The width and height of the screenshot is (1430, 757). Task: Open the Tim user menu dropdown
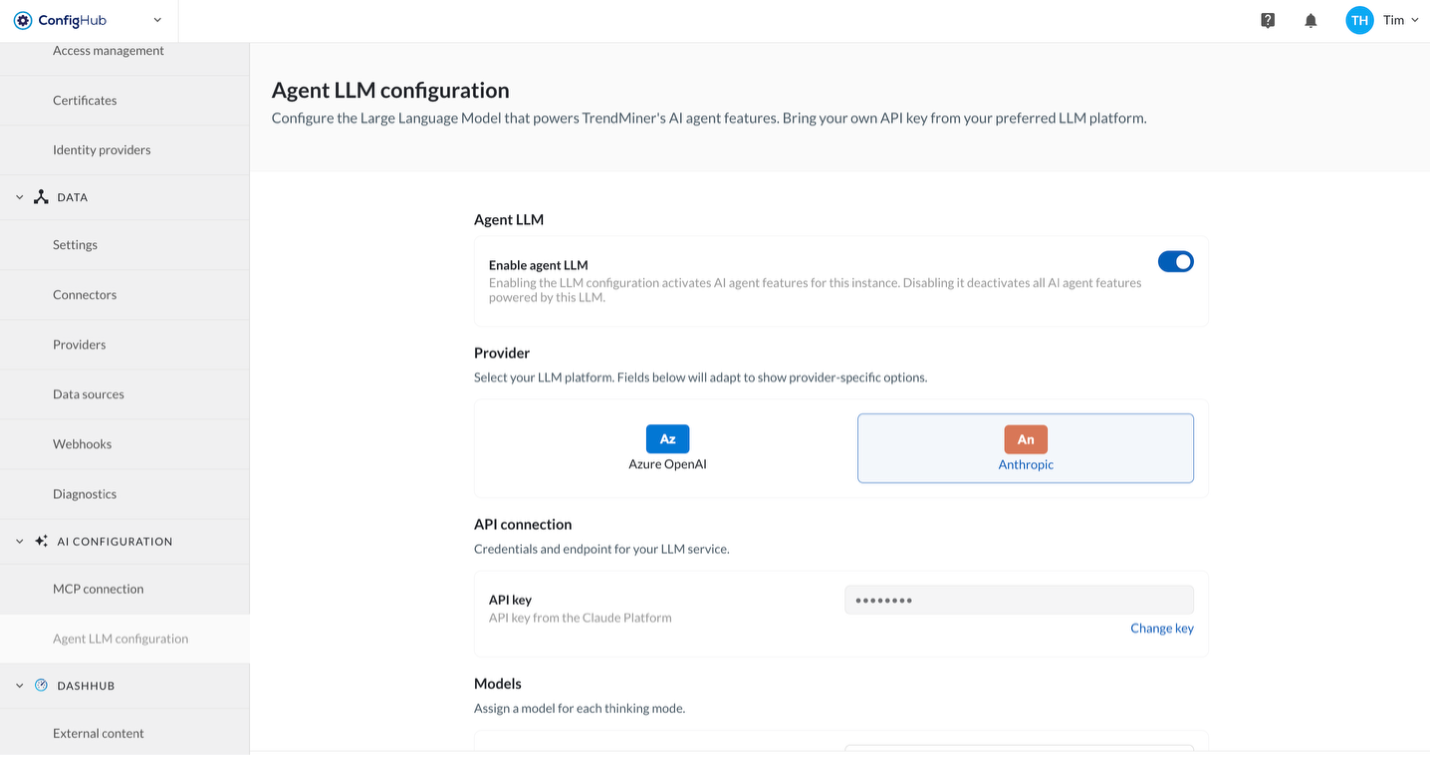[1400, 20]
